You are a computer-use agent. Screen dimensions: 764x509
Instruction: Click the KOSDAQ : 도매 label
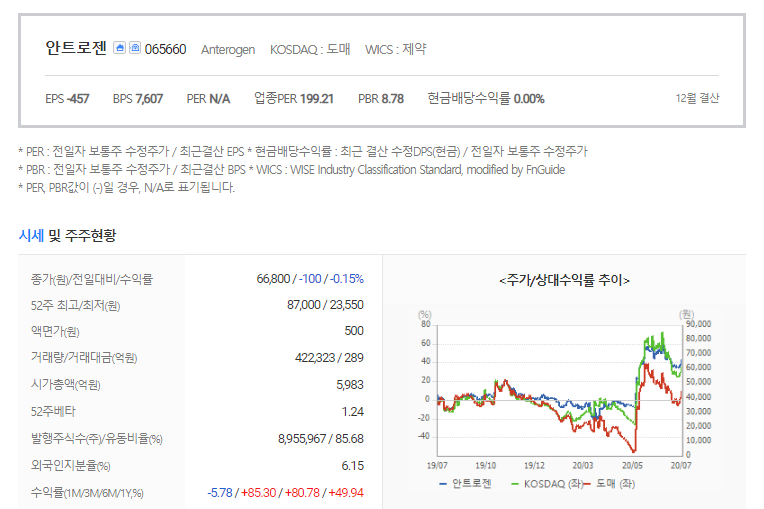(310, 49)
